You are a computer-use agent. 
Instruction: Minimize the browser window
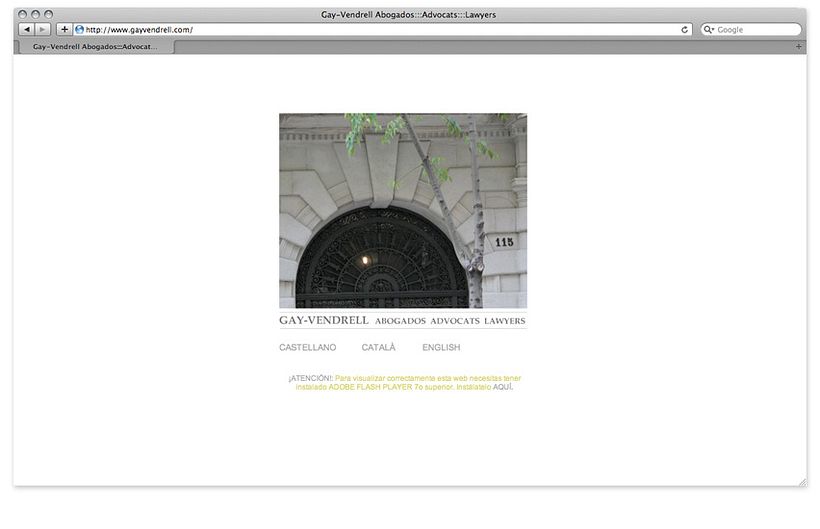(36, 14)
